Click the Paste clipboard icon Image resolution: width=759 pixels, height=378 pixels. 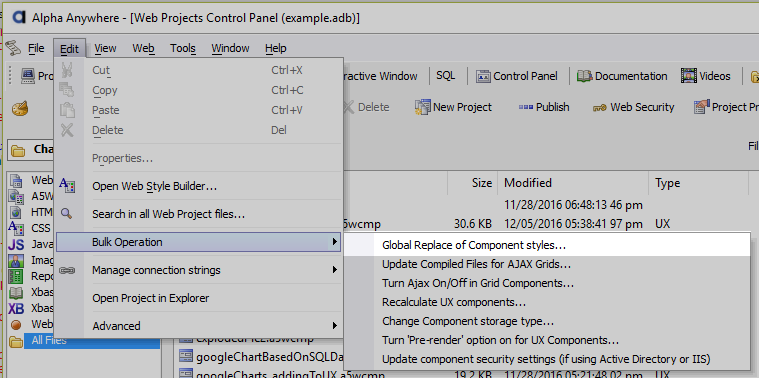(67, 110)
